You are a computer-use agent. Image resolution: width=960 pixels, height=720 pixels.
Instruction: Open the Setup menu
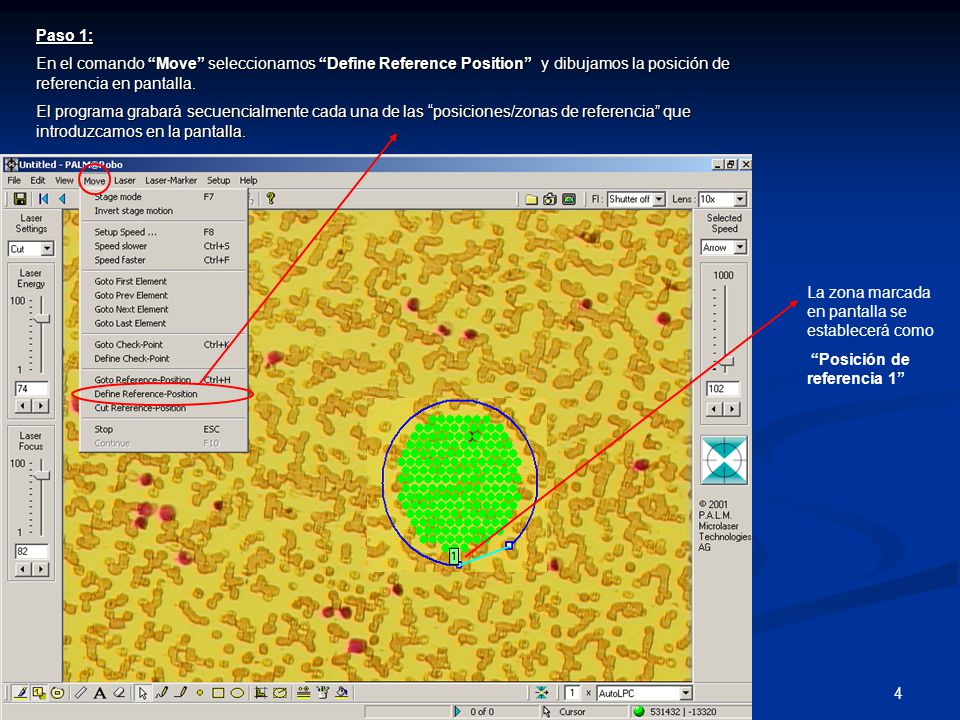(x=218, y=180)
